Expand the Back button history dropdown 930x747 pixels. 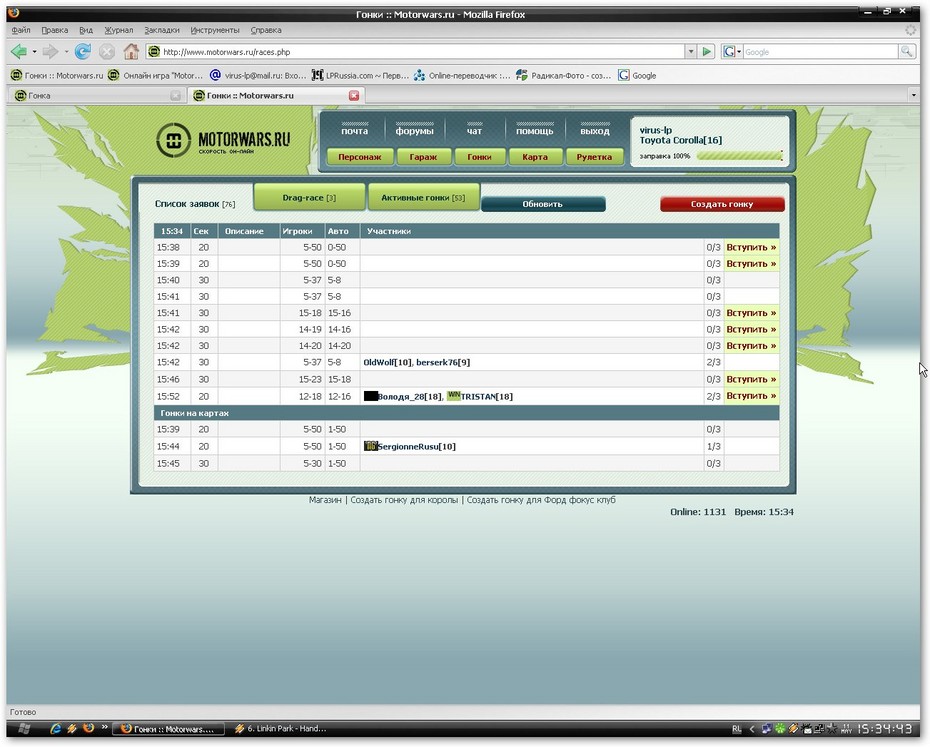pyautogui.click(x=34, y=52)
